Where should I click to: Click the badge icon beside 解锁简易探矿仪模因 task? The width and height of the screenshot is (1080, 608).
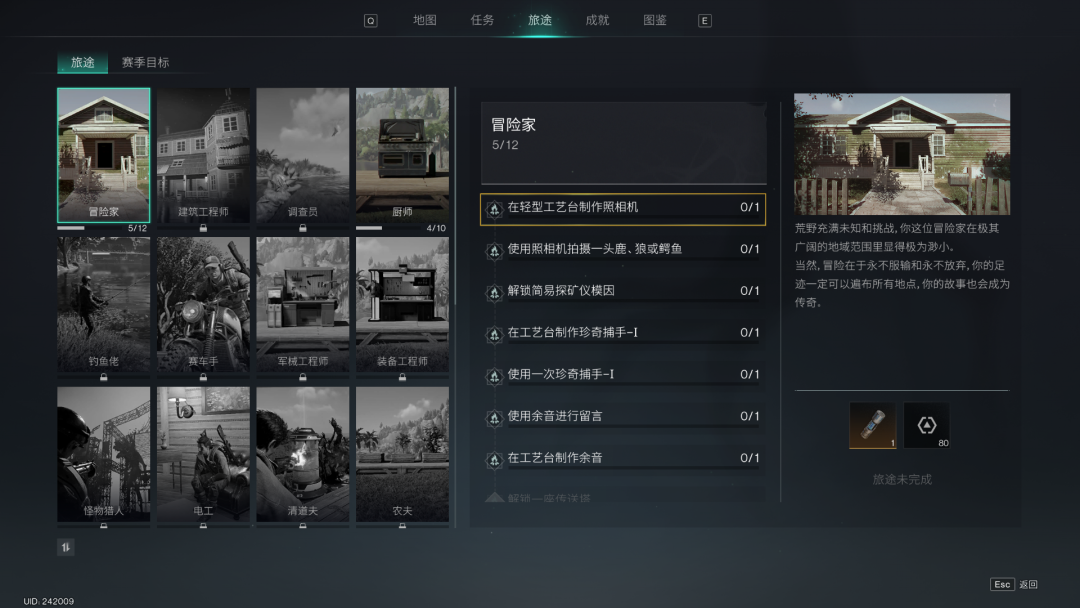(494, 291)
